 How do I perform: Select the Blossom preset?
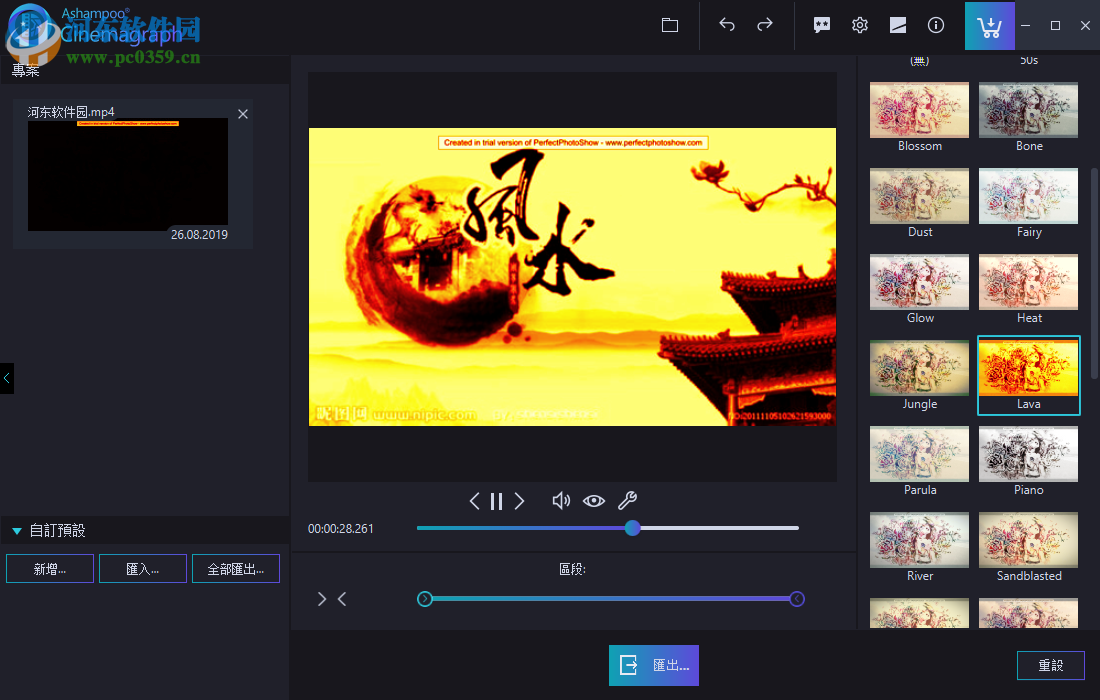point(919,110)
